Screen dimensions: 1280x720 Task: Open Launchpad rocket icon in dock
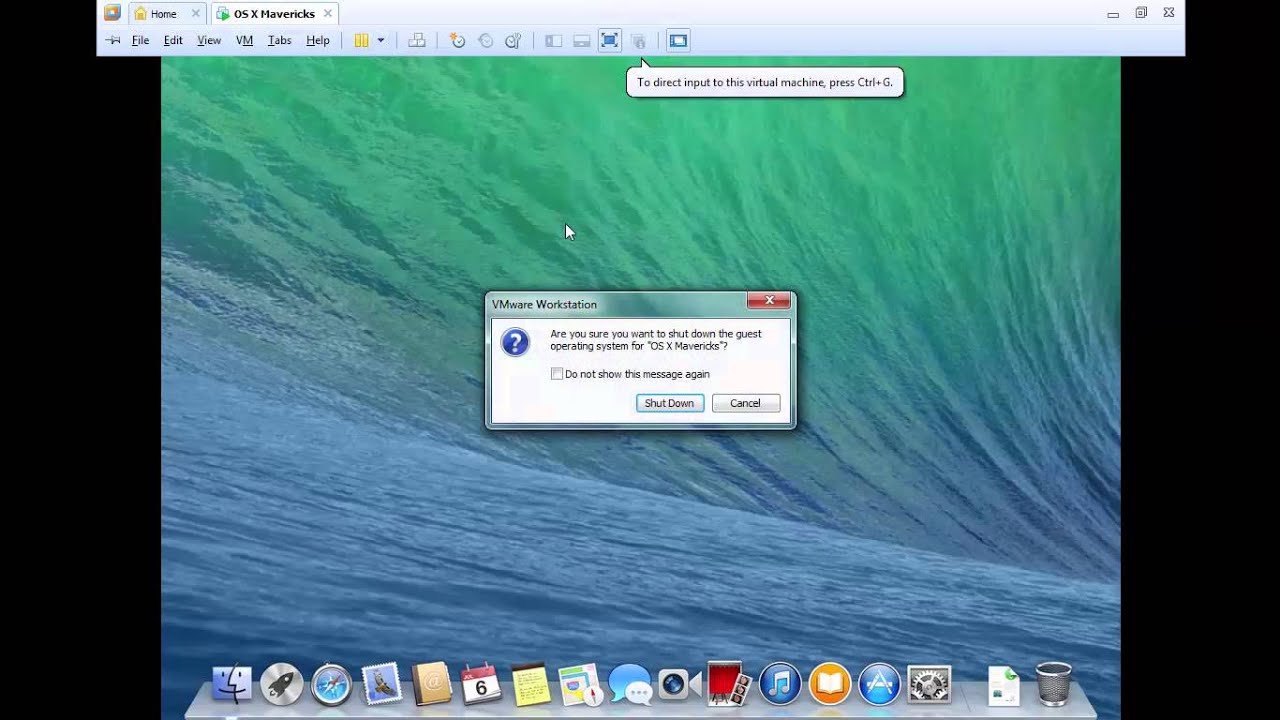[x=282, y=684]
